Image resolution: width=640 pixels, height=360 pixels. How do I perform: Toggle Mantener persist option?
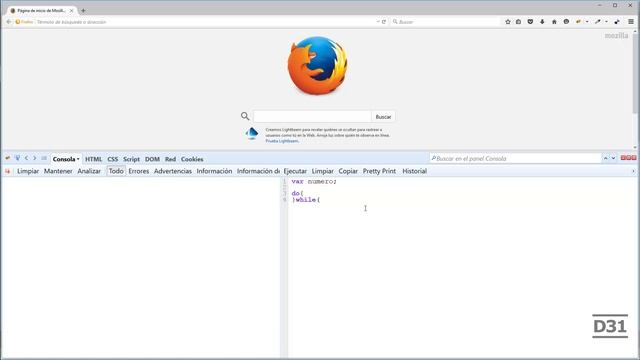58,171
